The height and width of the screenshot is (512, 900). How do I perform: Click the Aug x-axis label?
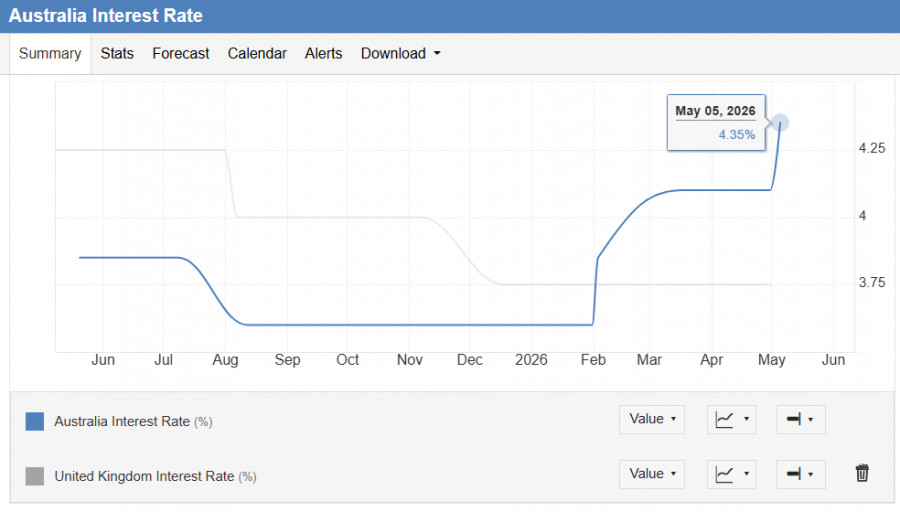coord(225,360)
